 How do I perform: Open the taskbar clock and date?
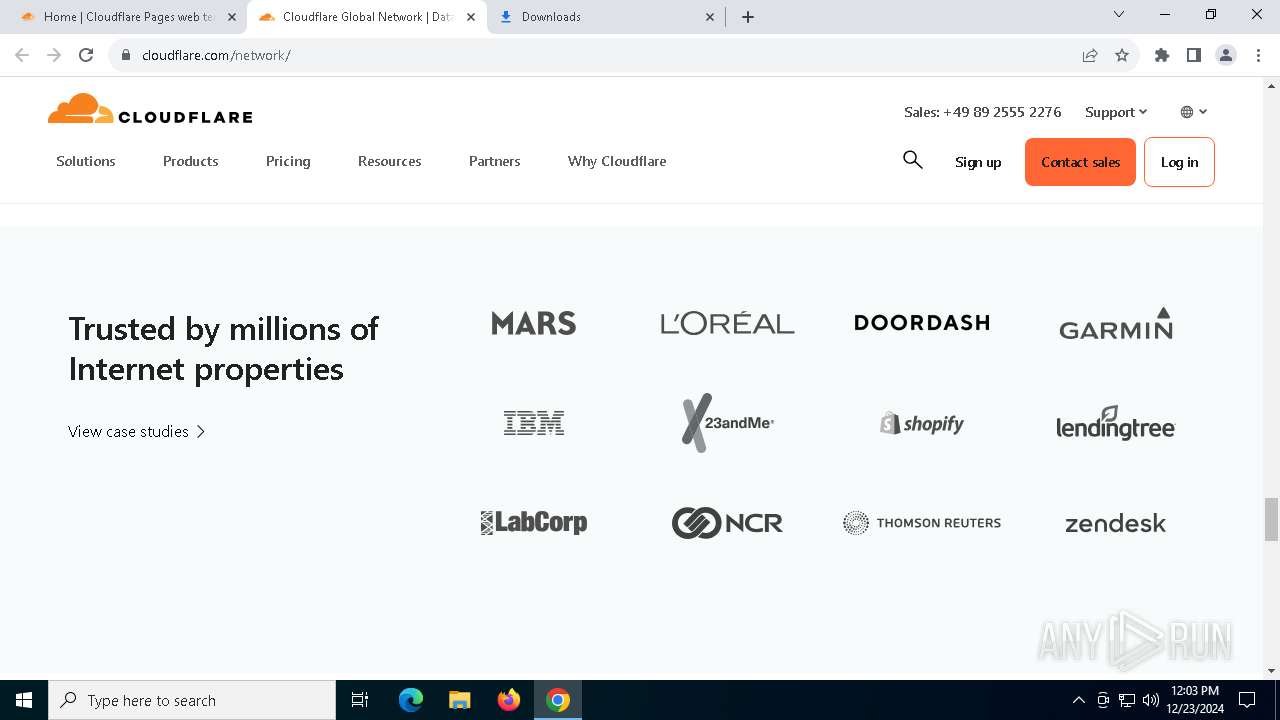pos(1194,700)
